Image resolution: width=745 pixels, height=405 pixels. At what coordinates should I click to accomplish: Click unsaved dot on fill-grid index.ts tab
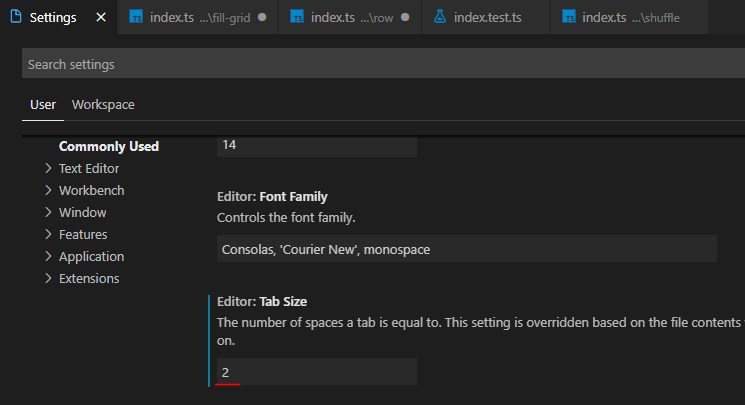(x=262, y=17)
